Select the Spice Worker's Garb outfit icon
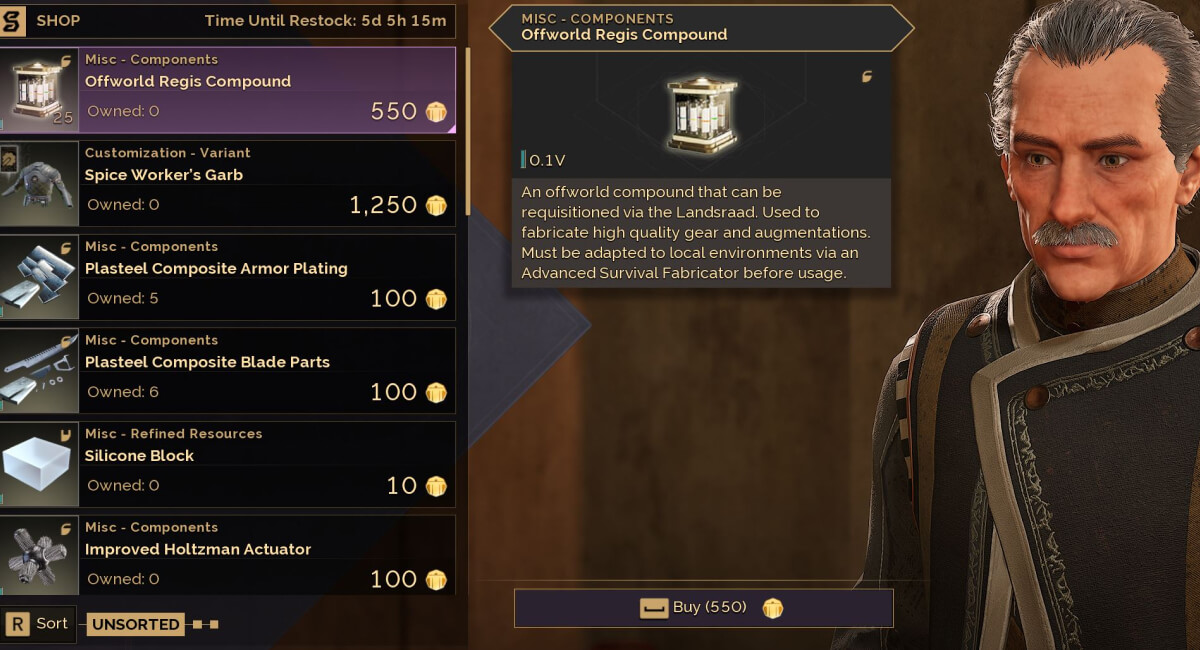The width and height of the screenshot is (1200, 650). 39,181
